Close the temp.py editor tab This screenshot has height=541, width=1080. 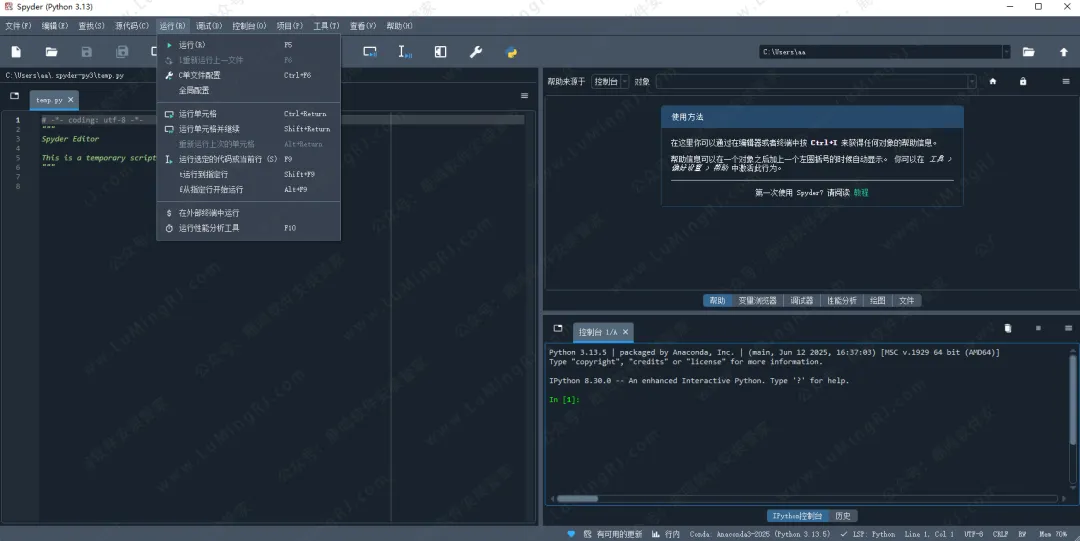click(71, 100)
